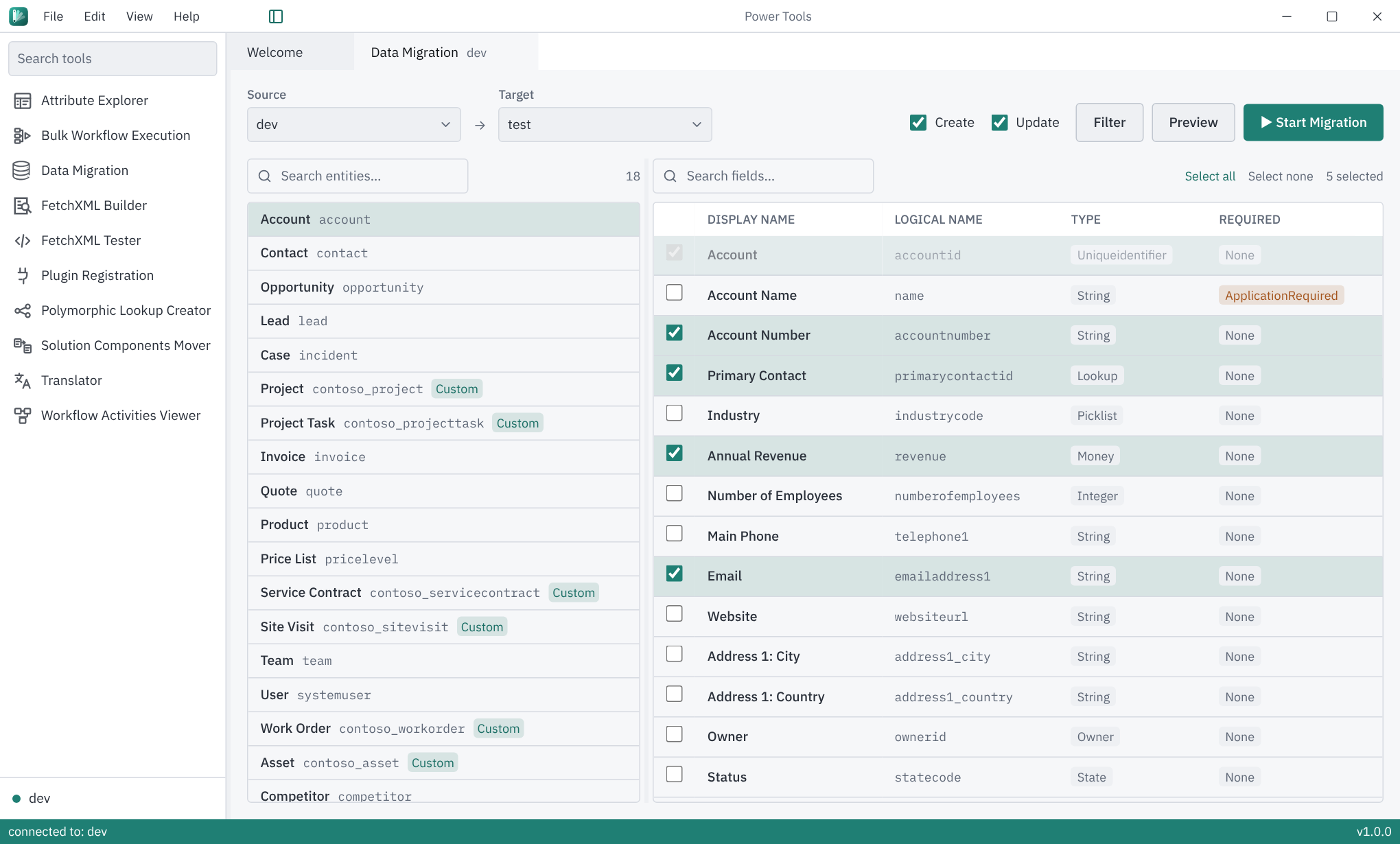
Task: Toggle the sidebar panel icon
Action: point(276,16)
